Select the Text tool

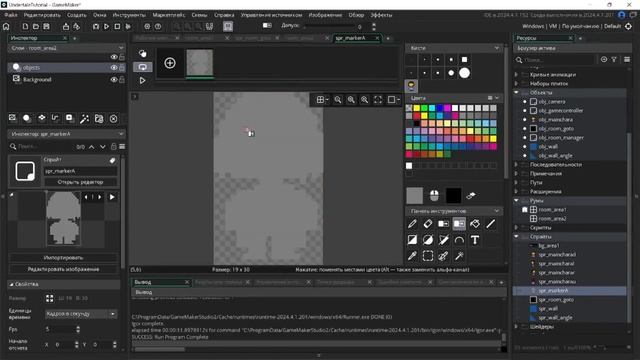pyautogui.click(x=475, y=240)
